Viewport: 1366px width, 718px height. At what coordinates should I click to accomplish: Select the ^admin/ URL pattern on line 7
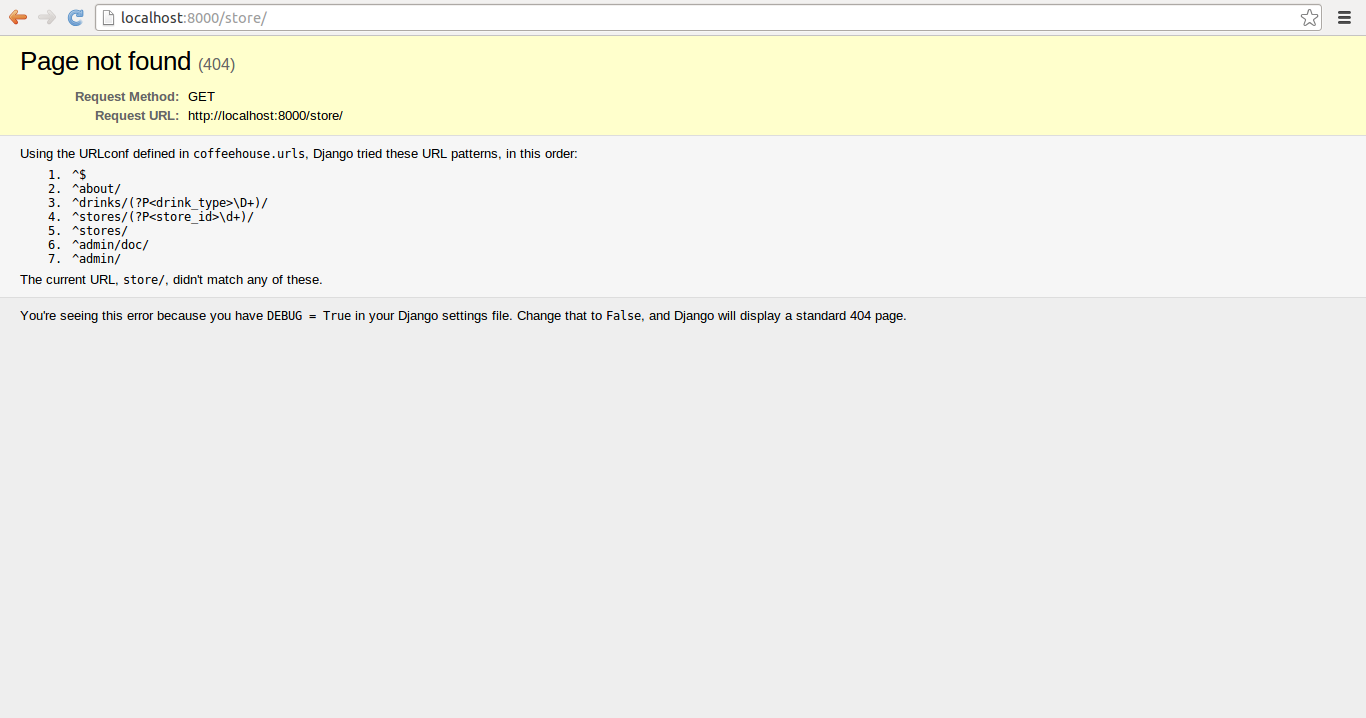tap(96, 259)
